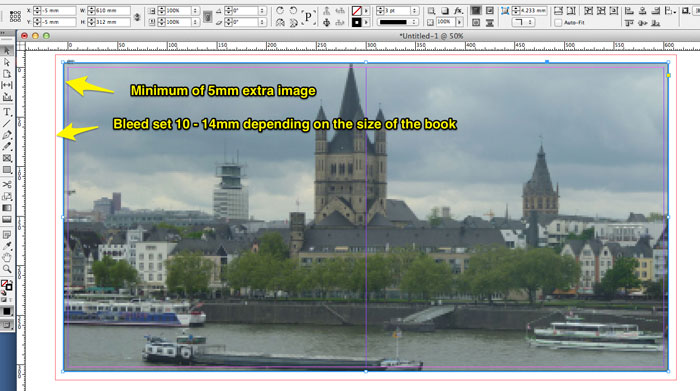Select the Eyedropper tool
Screen dimensions: 700x391
tap(7, 246)
